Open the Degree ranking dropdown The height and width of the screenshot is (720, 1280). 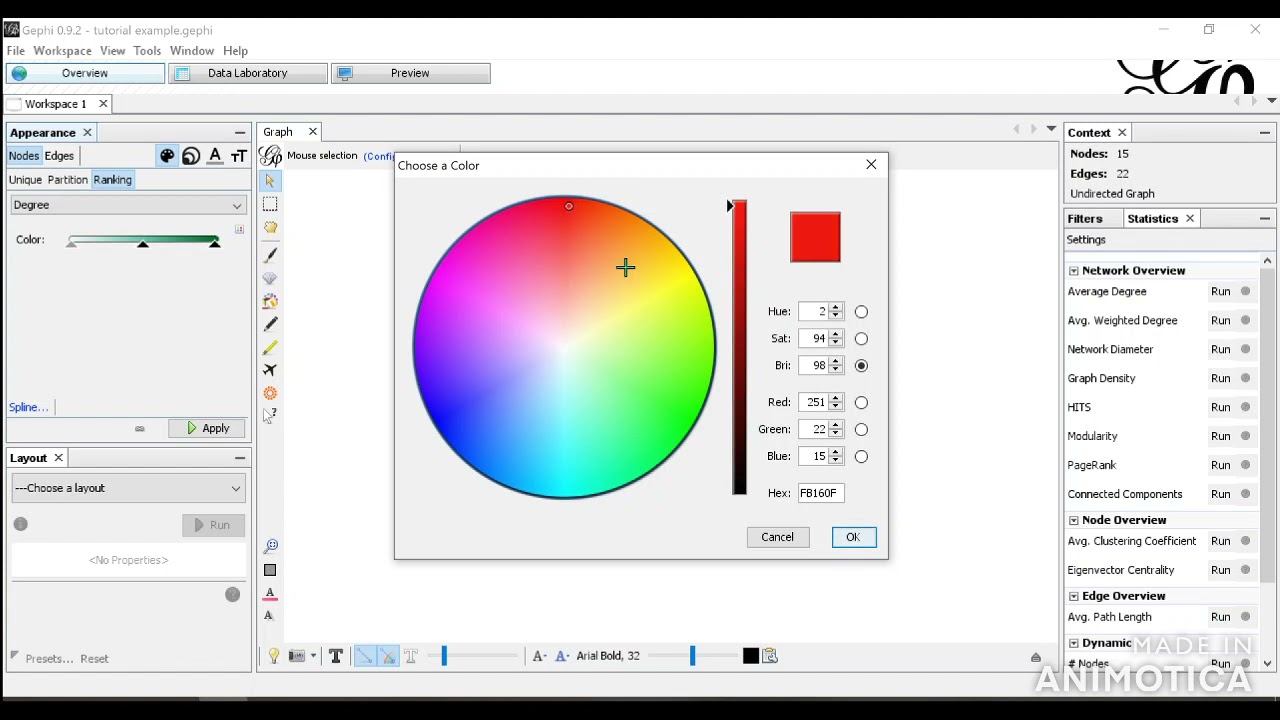point(127,205)
